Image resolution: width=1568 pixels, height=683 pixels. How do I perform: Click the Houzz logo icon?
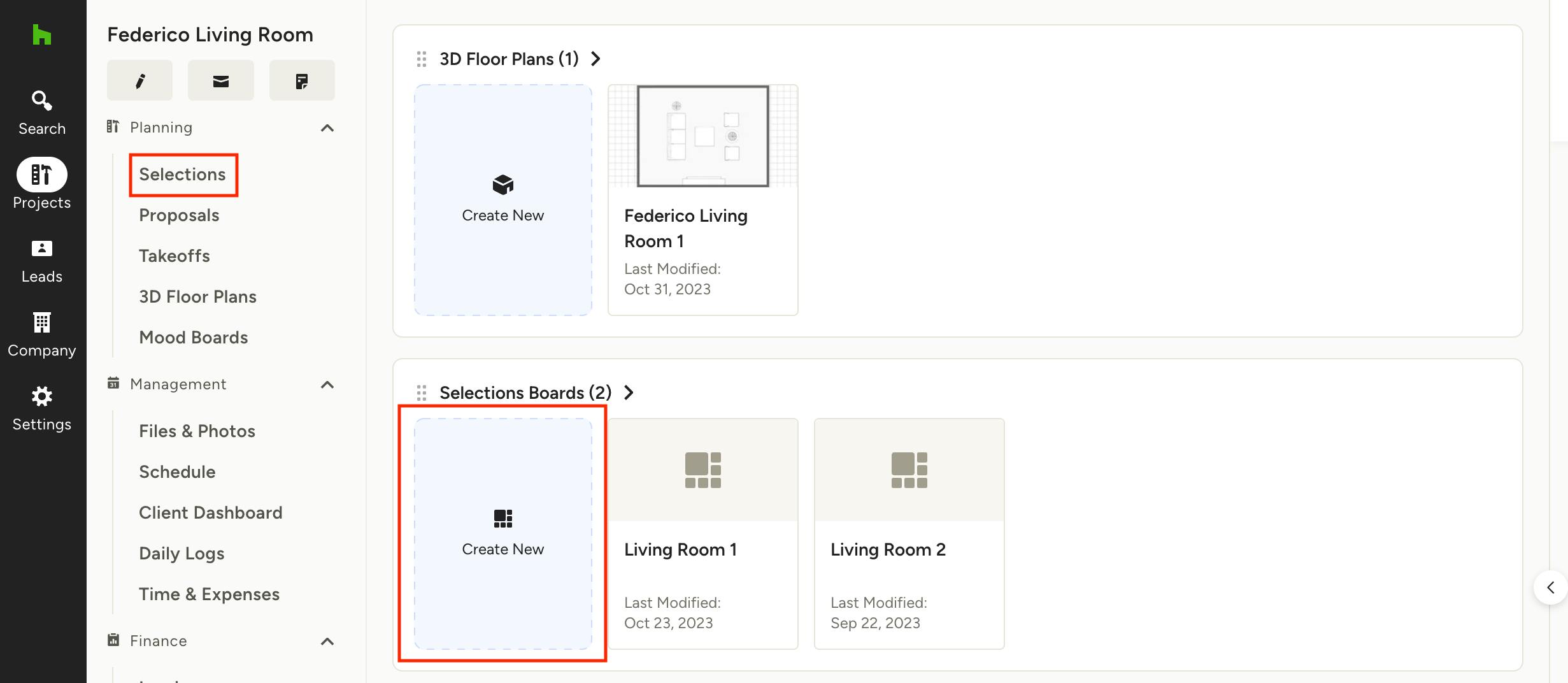click(x=42, y=35)
